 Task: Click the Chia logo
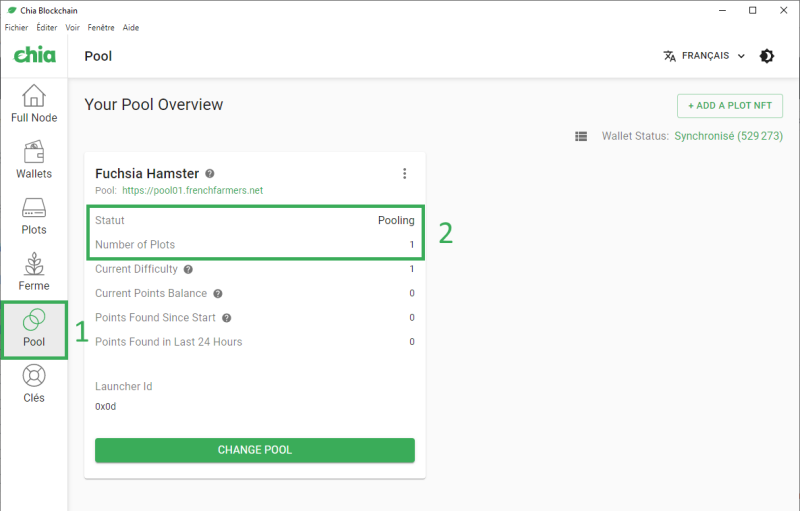[x=34, y=56]
